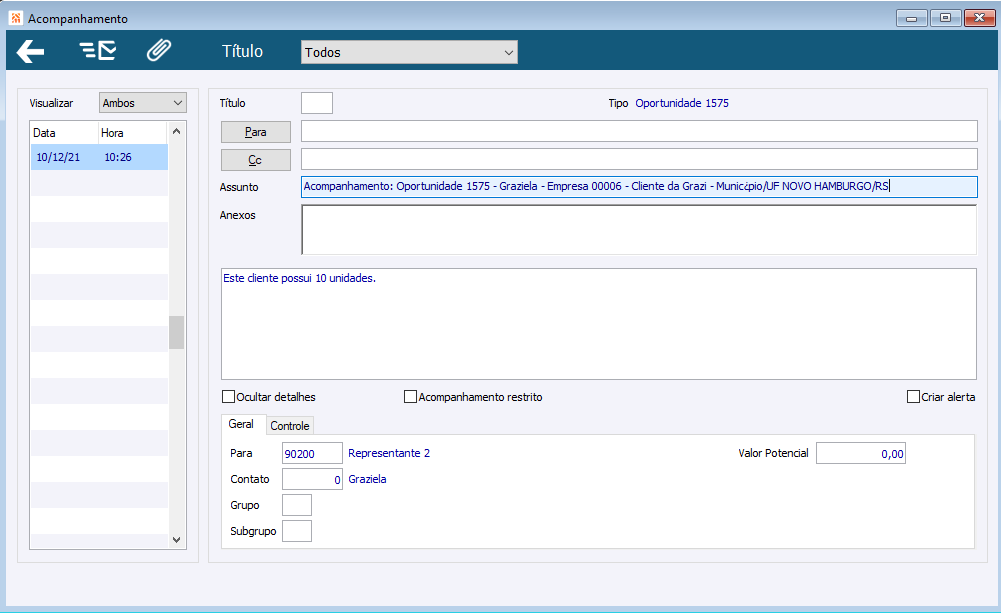Open the email list envelope icon
Screen dimensions: 1001x613
point(98,50)
